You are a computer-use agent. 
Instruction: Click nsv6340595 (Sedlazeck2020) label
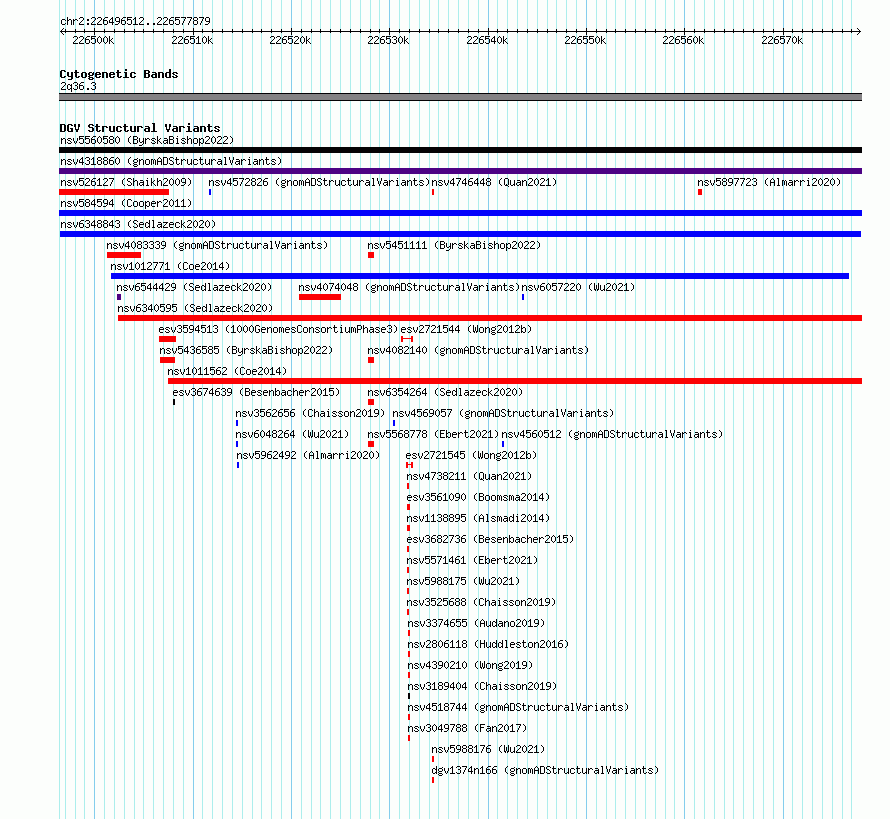point(195,308)
